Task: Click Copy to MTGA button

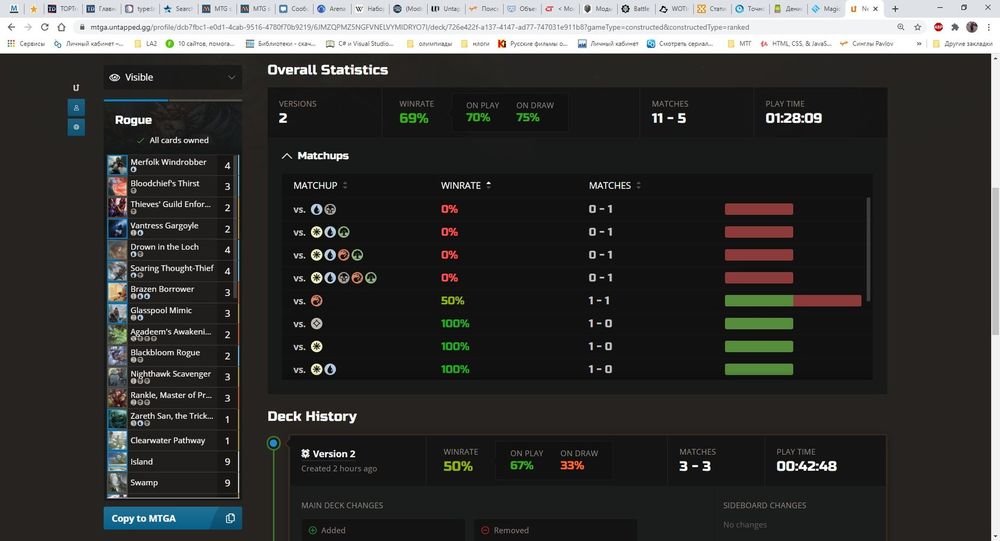Action: pyautogui.click(x=172, y=518)
